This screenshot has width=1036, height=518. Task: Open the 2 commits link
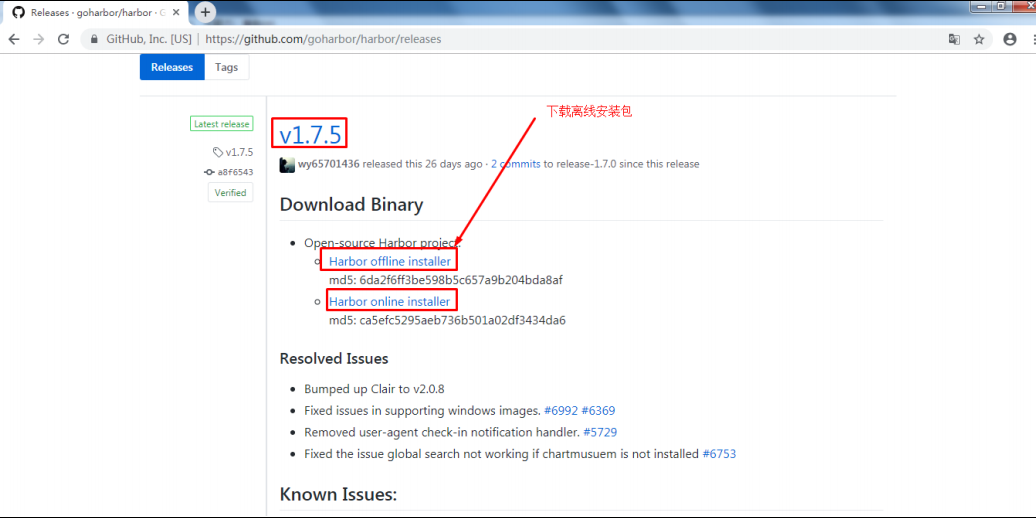[x=515, y=164]
